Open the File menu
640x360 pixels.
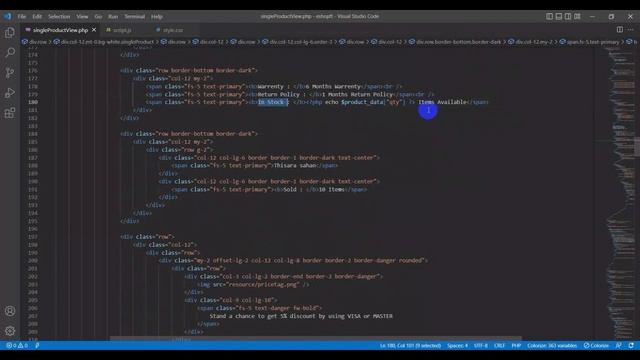pos(22,16)
